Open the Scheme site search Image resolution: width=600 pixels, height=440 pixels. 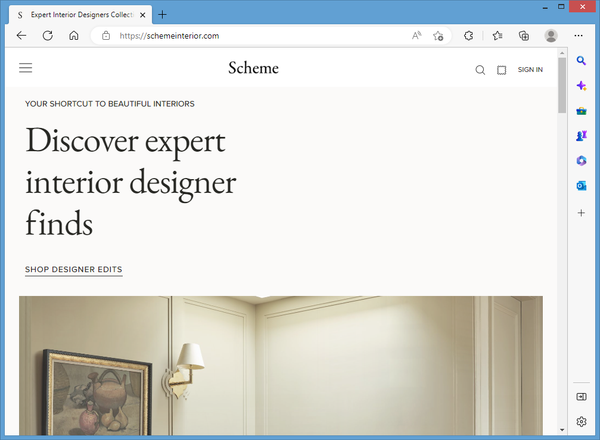480,70
